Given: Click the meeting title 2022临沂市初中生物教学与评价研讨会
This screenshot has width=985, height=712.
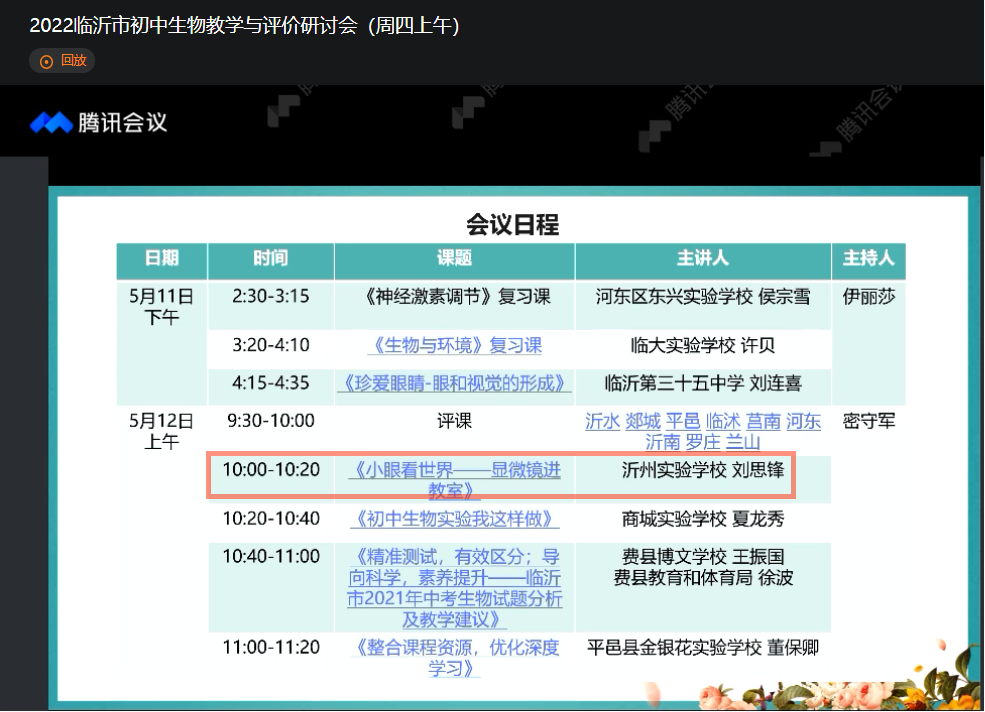Looking at the screenshot, I should pyautogui.click(x=244, y=26).
